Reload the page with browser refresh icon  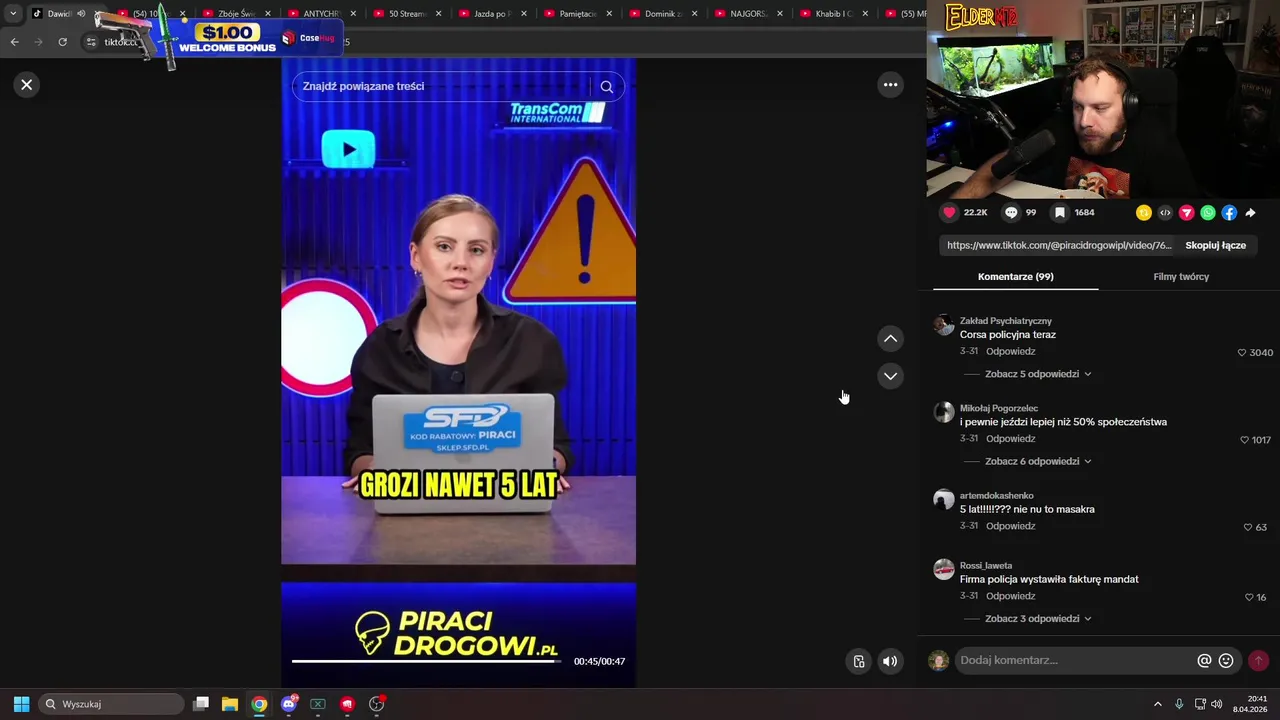62,42
